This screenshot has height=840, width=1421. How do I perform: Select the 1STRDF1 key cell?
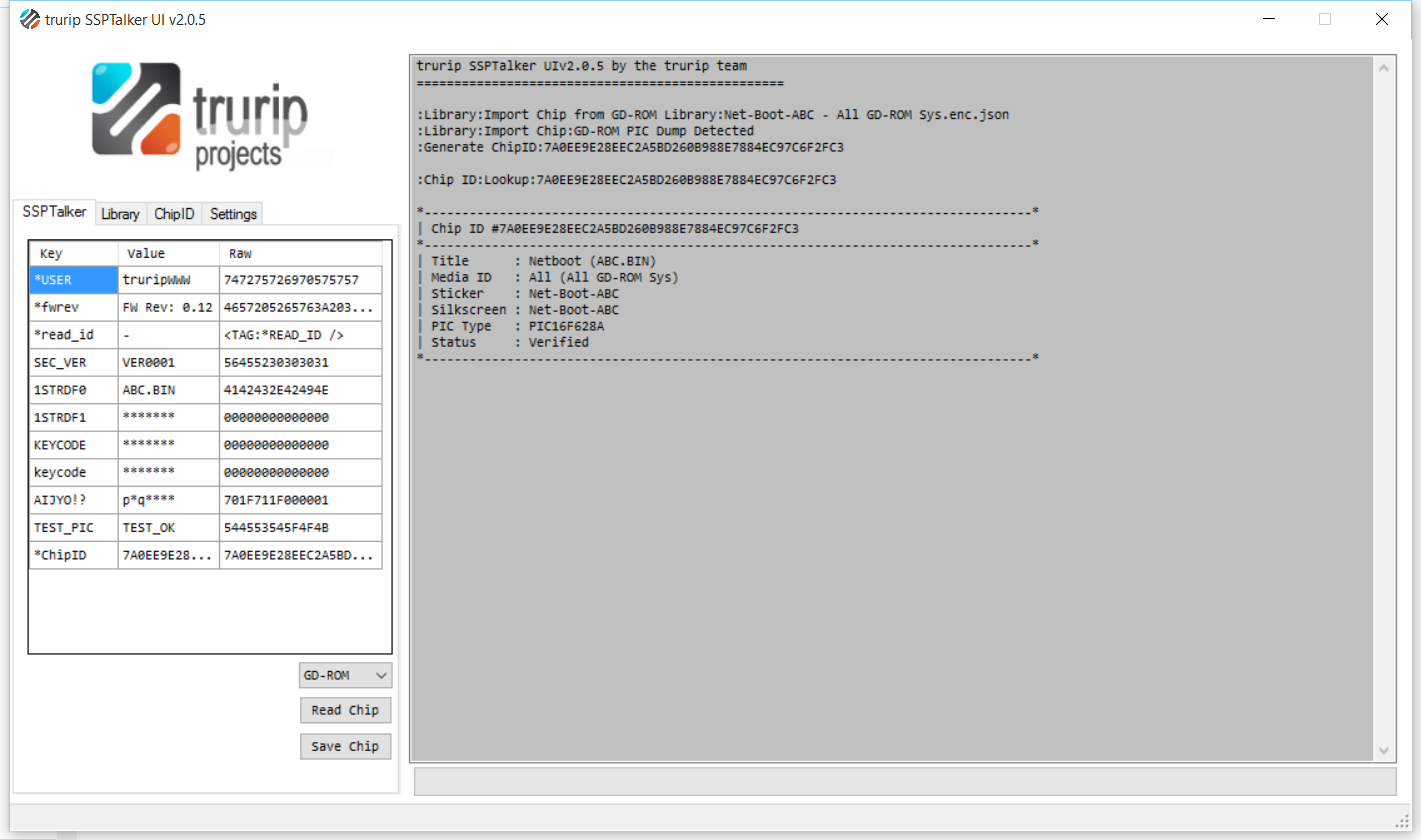click(74, 418)
